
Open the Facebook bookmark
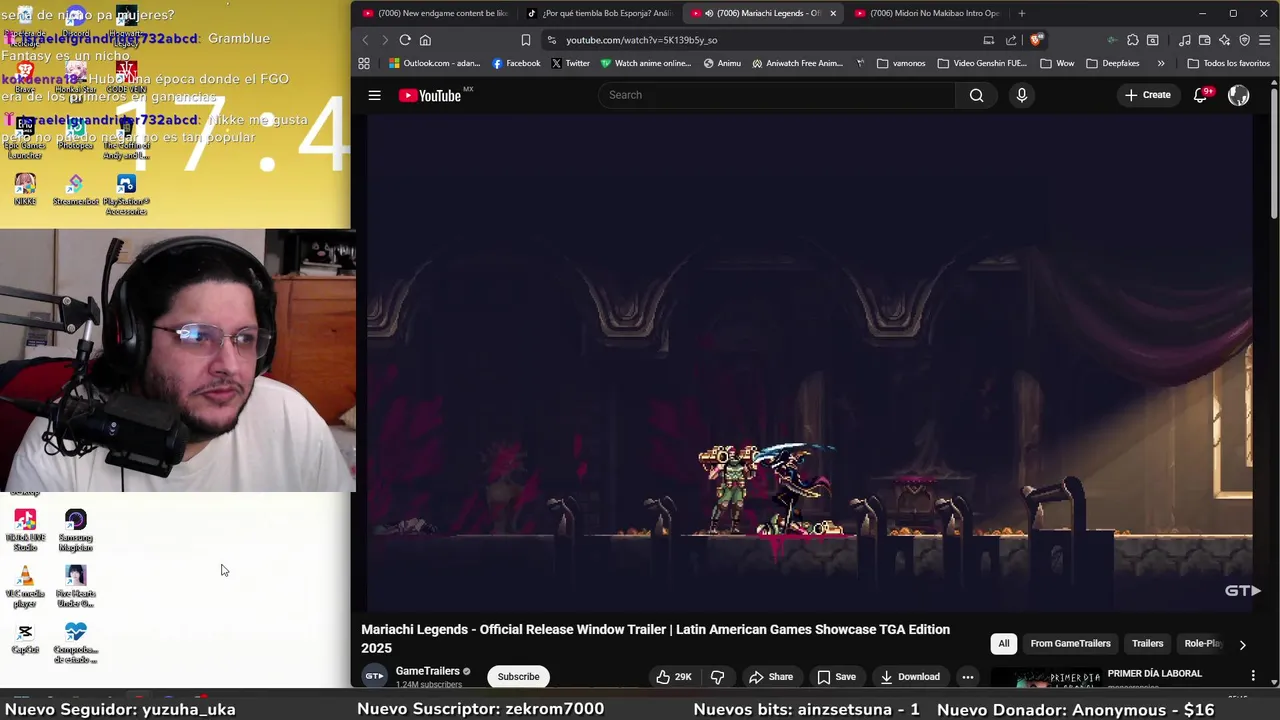[x=516, y=63]
